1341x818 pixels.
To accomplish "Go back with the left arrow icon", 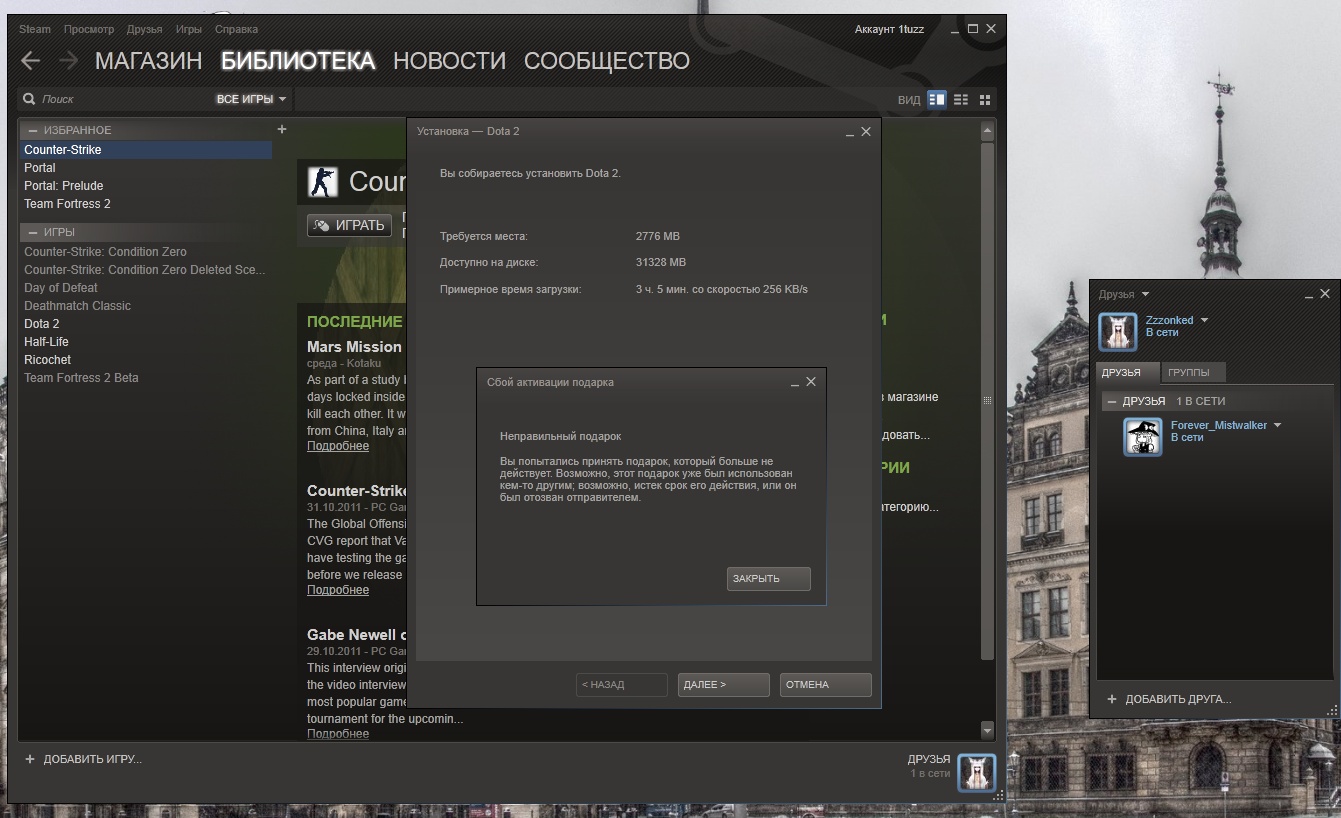I will coord(31,61).
